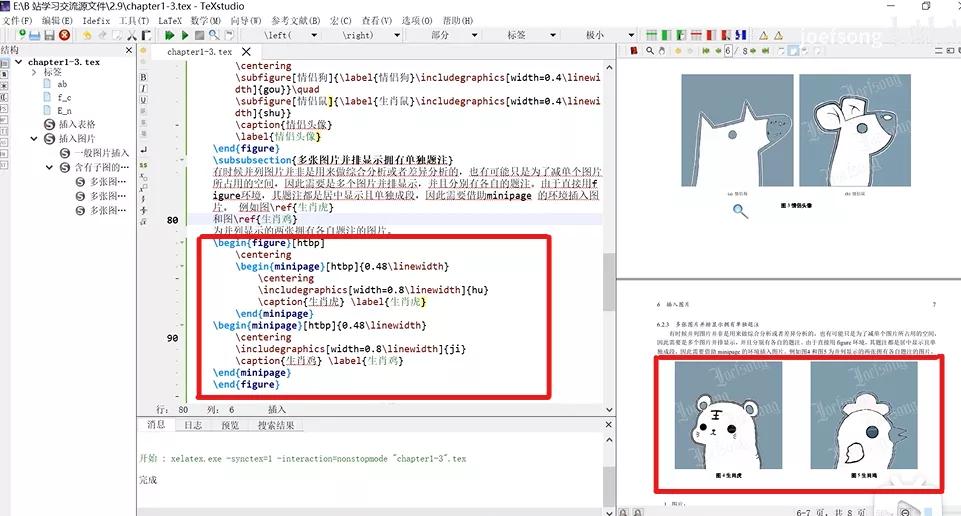This screenshot has height=516, width=961.
Task: Open the 数学(M) menu
Action: tap(205, 20)
